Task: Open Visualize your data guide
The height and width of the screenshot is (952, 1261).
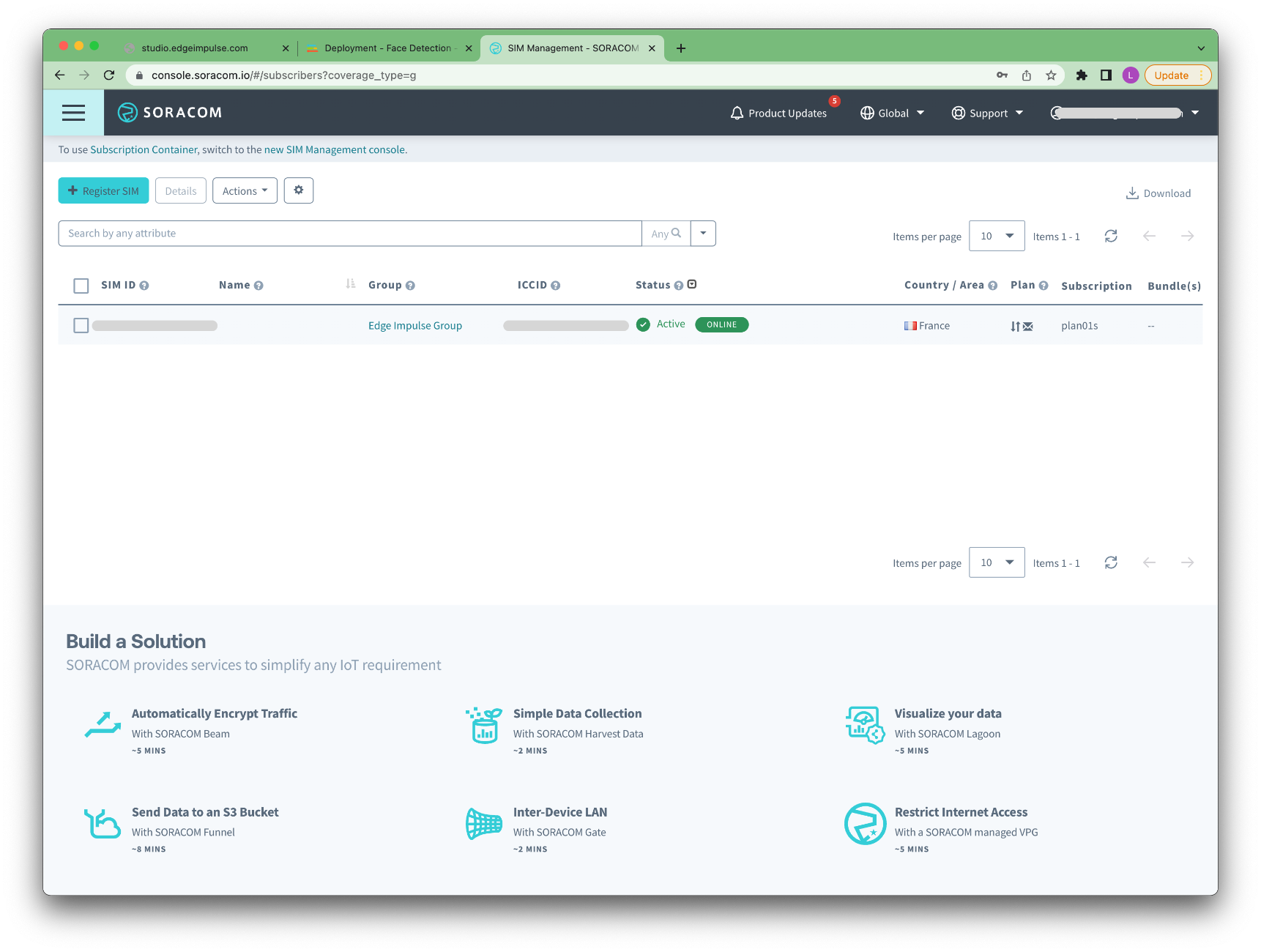Action: tap(948, 713)
